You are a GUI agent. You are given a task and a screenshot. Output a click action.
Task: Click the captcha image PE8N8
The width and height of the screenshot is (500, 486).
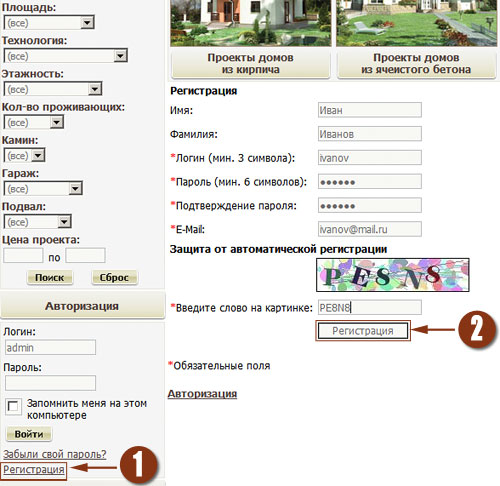393,275
